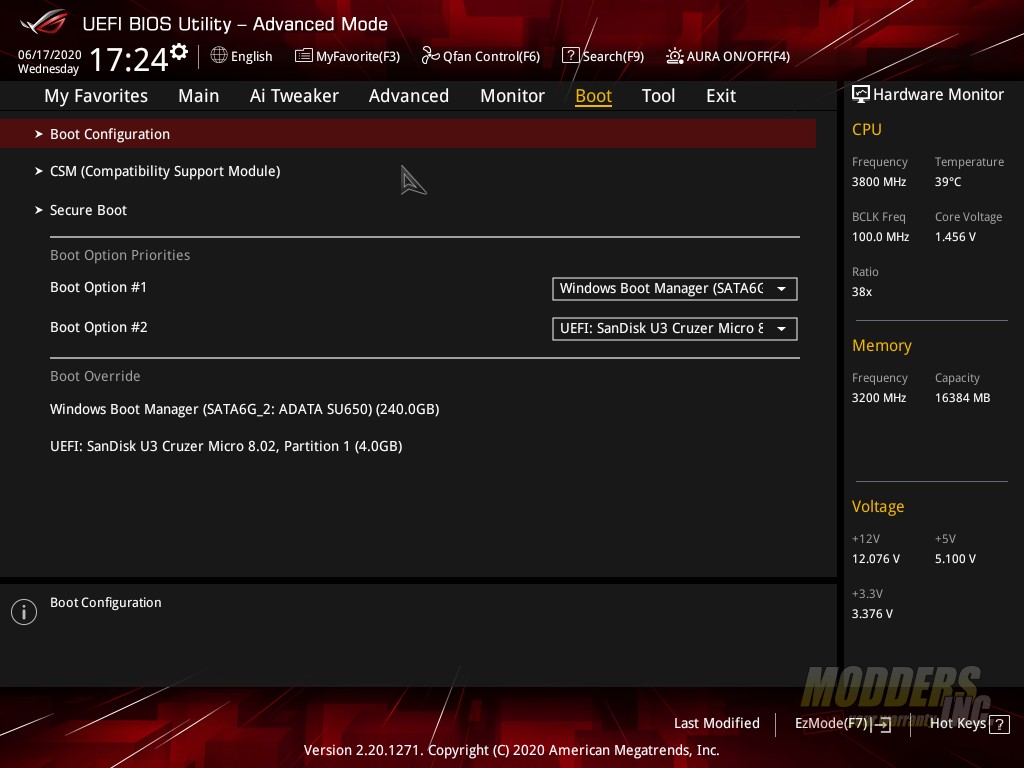Open the Tool tab
Viewport: 1024px width, 768px height.
[658, 96]
